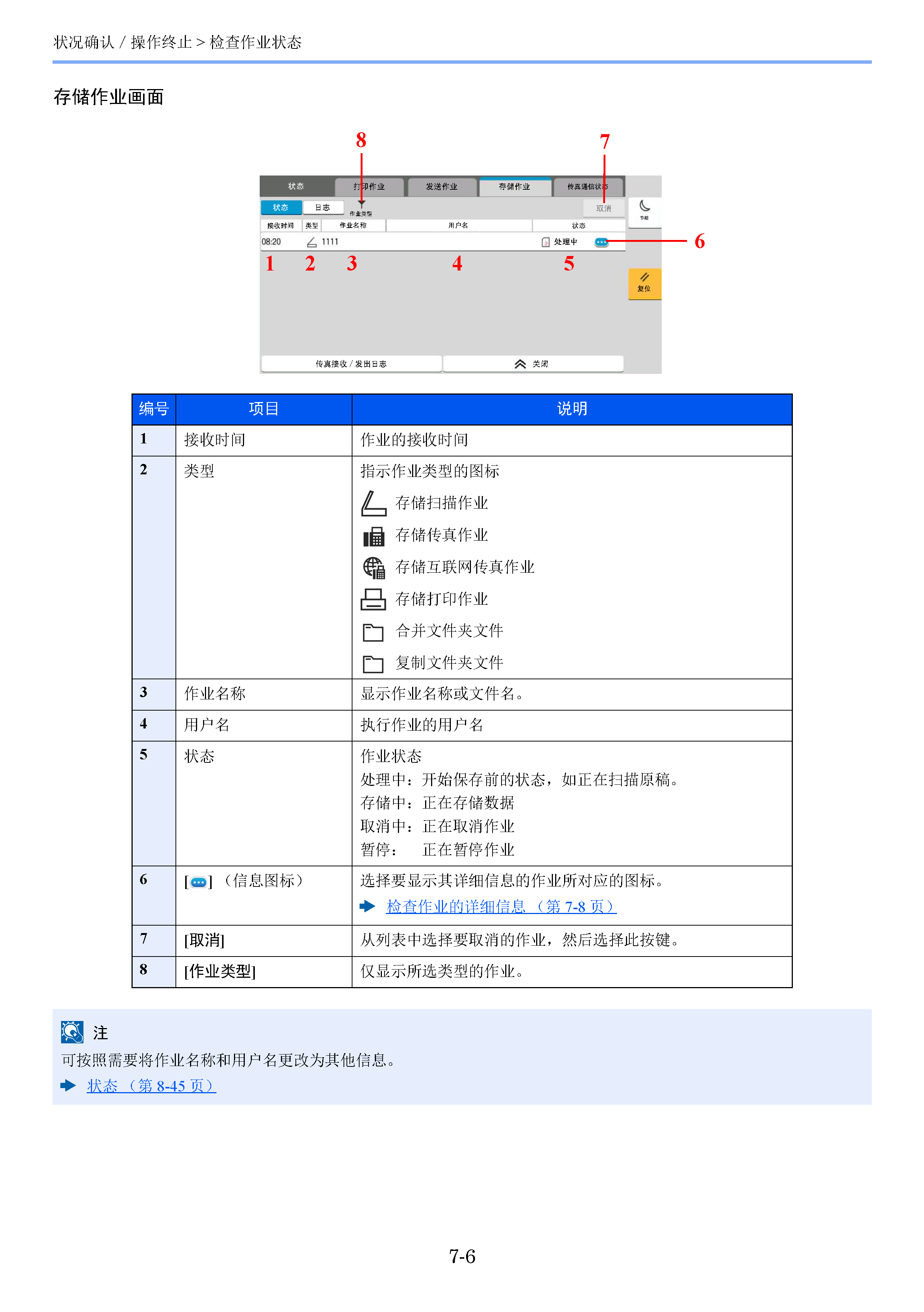Click the [取消] item cell in table

tap(263, 940)
